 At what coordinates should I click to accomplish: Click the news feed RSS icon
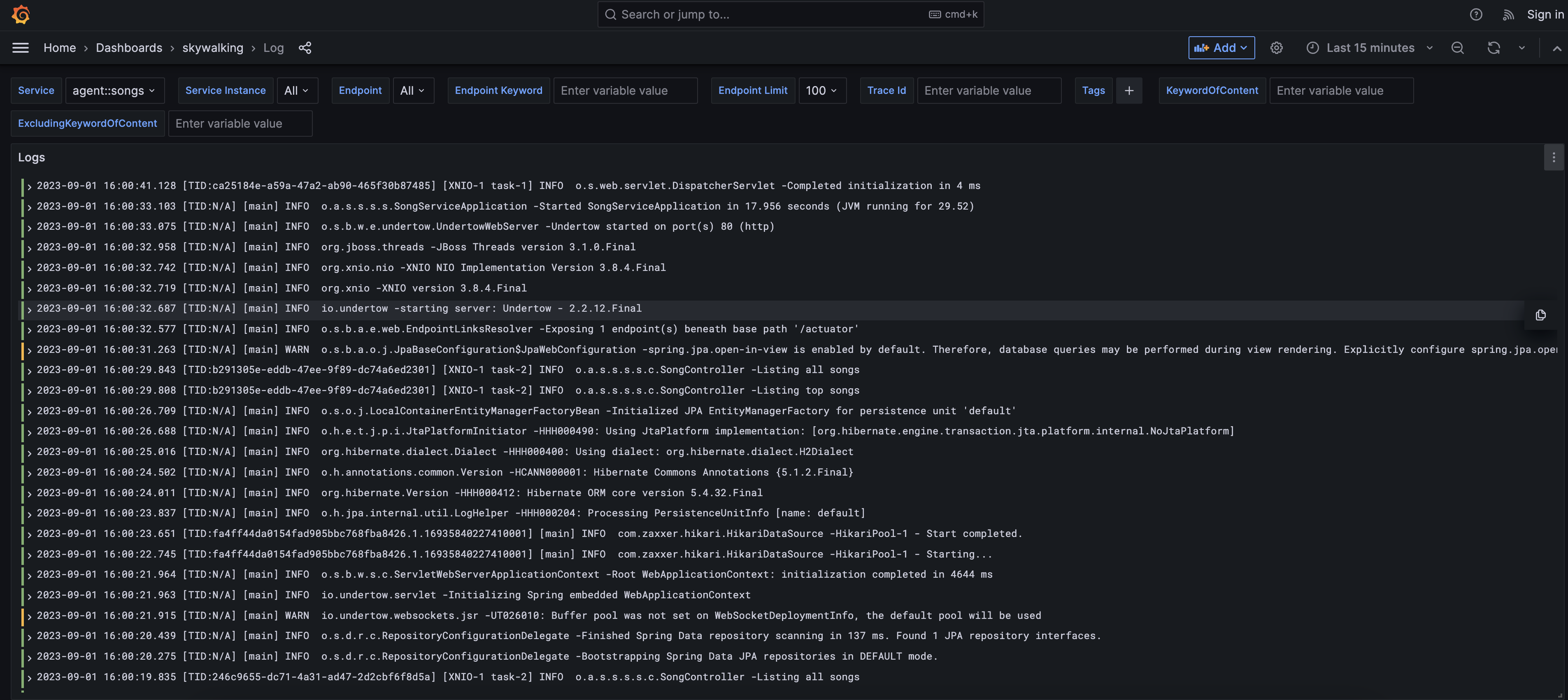coord(1508,14)
